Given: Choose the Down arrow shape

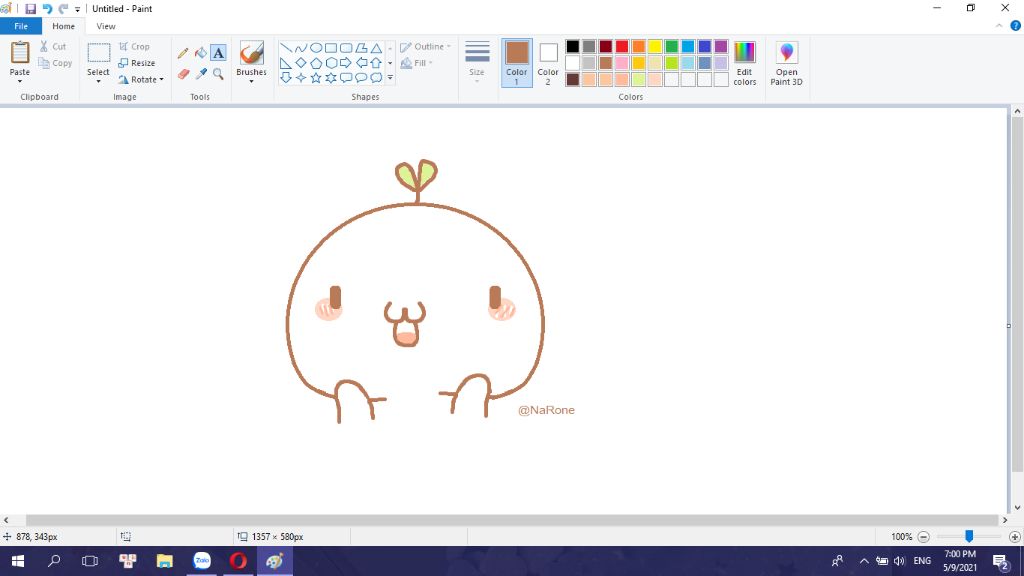Looking at the screenshot, I should (x=285, y=78).
